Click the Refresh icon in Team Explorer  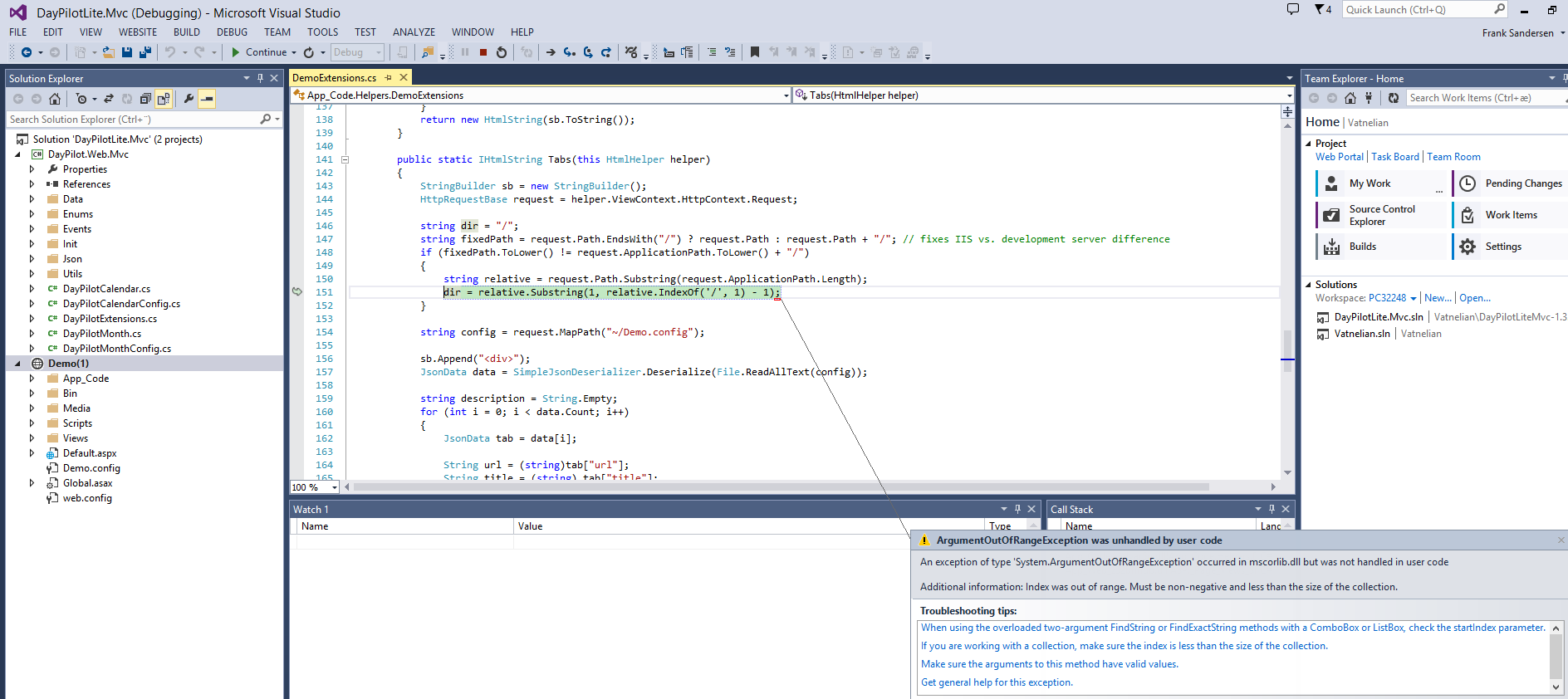tap(1394, 98)
